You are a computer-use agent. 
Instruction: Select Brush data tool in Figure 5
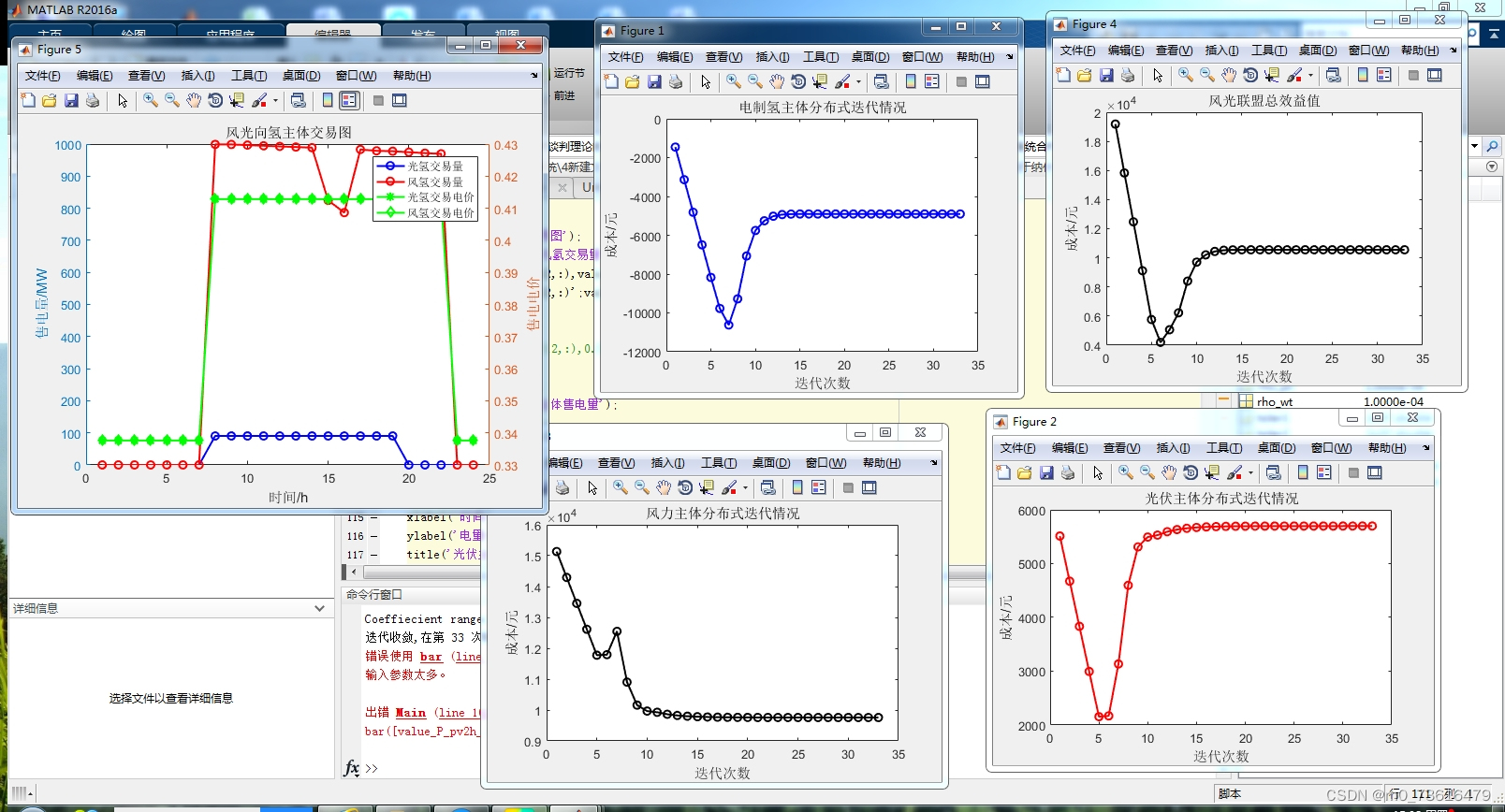(x=260, y=100)
